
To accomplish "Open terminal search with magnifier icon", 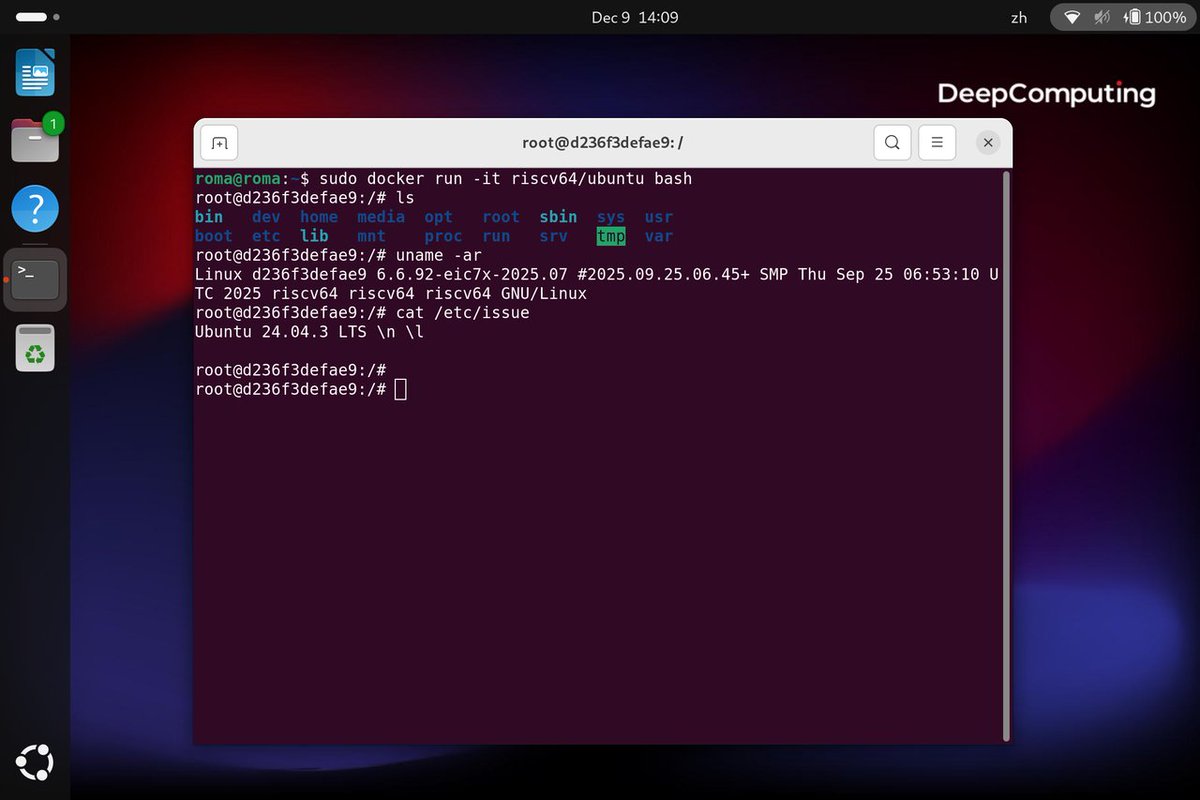I will (892, 143).
